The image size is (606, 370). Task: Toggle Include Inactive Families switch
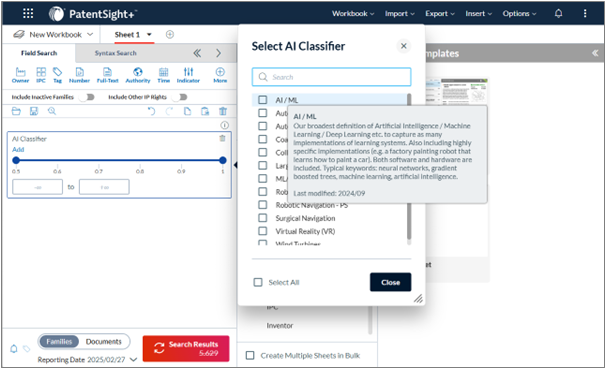[x=87, y=97]
